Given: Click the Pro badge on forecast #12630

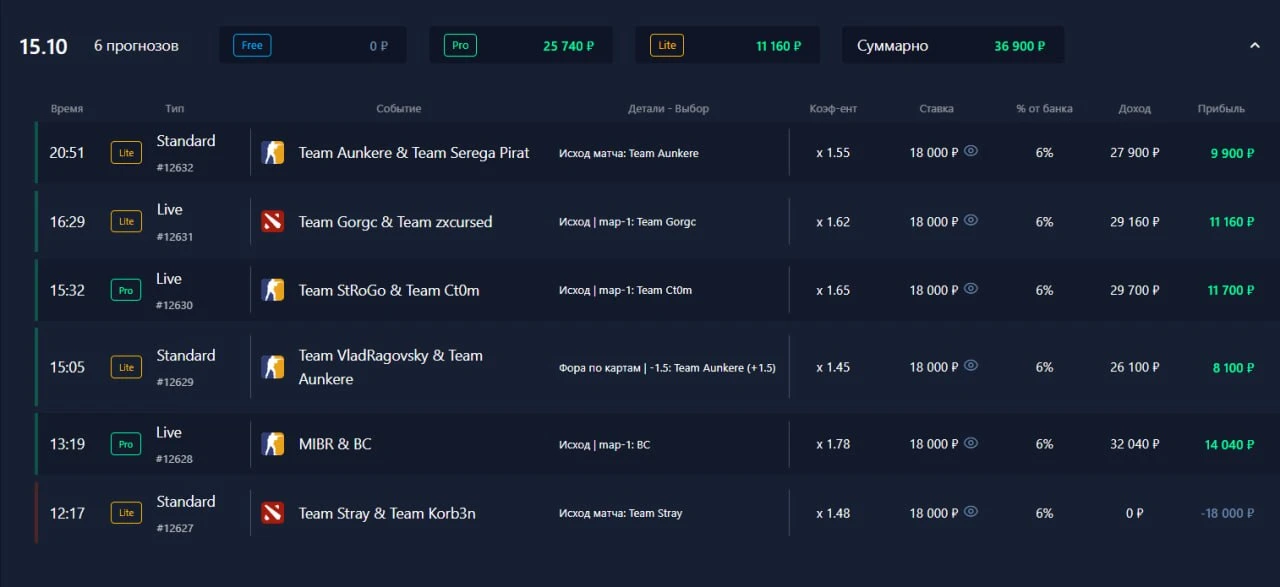Looking at the screenshot, I should pyautogui.click(x=126, y=291).
